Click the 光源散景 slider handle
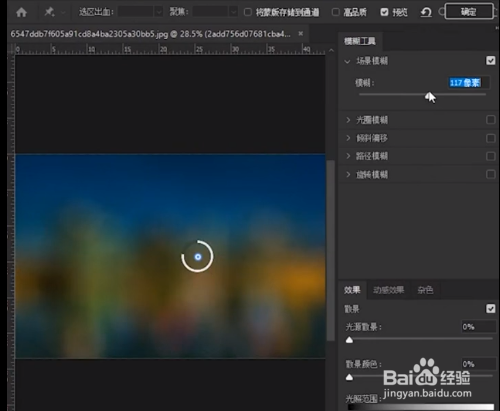 pos(349,340)
